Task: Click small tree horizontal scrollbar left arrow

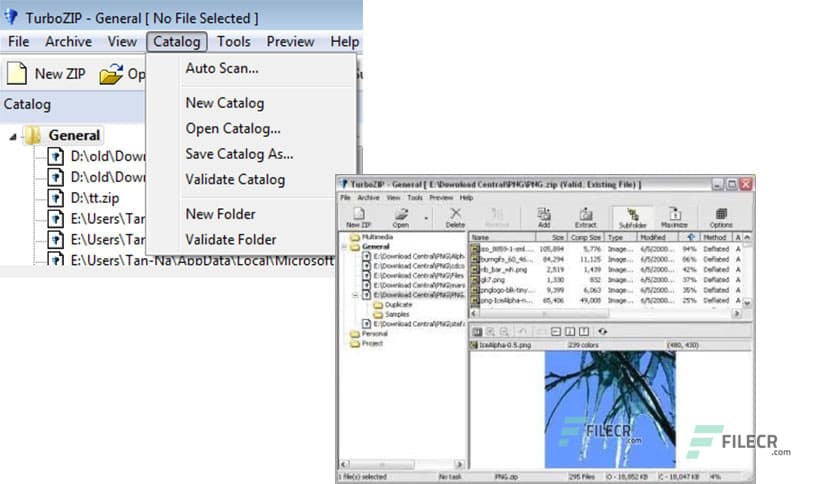Action: (x=344, y=464)
